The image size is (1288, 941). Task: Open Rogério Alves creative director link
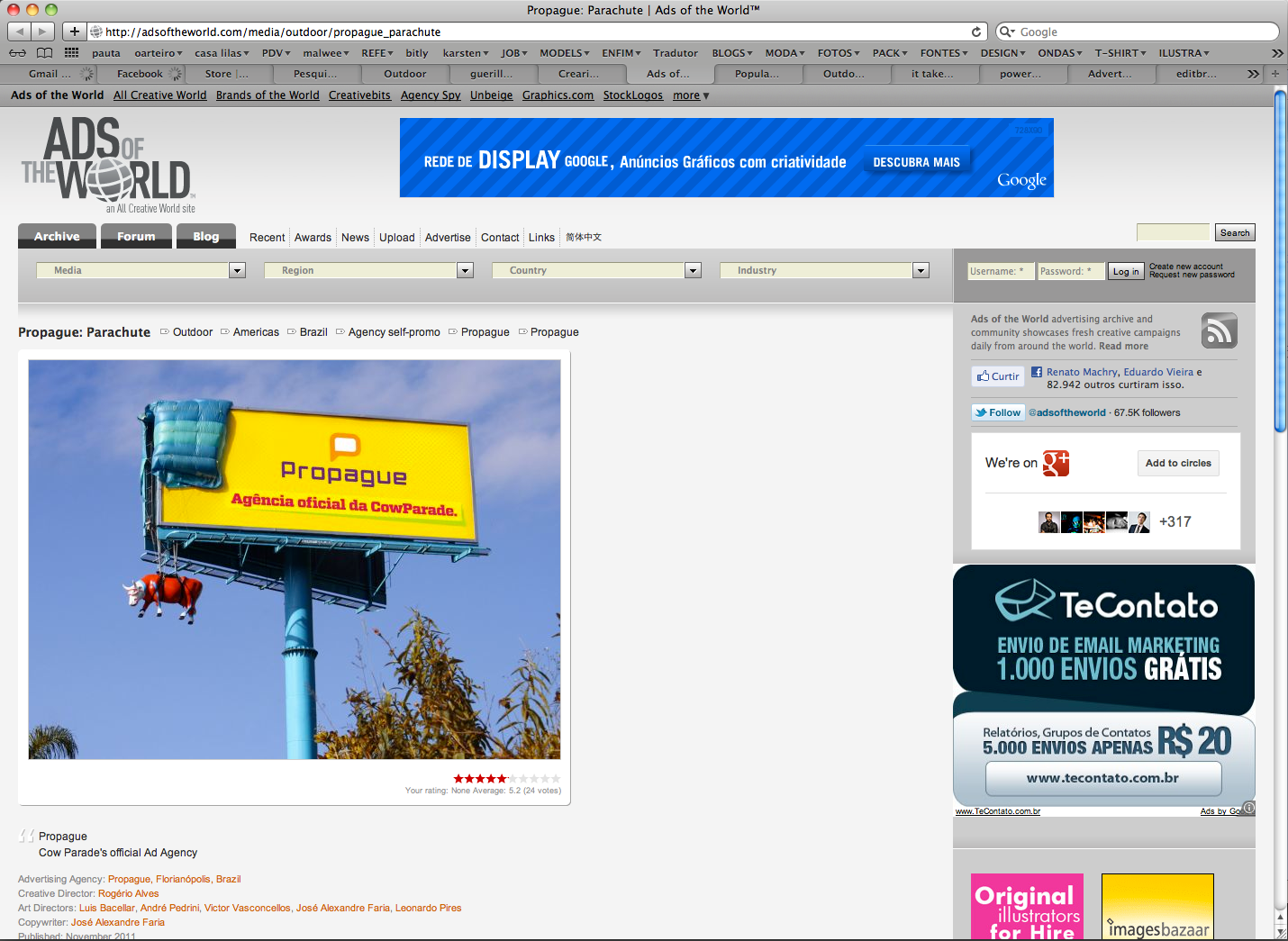pyautogui.click(x=128, y=893)
